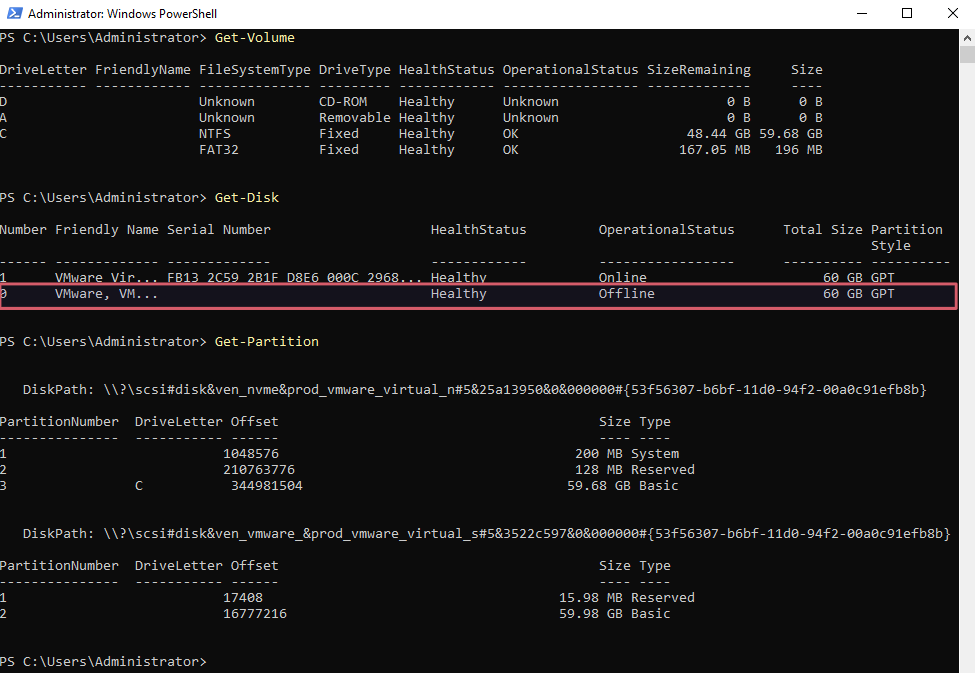Click the Serial Number column header
Screen dimensions: 975x673
coord(219,230)
